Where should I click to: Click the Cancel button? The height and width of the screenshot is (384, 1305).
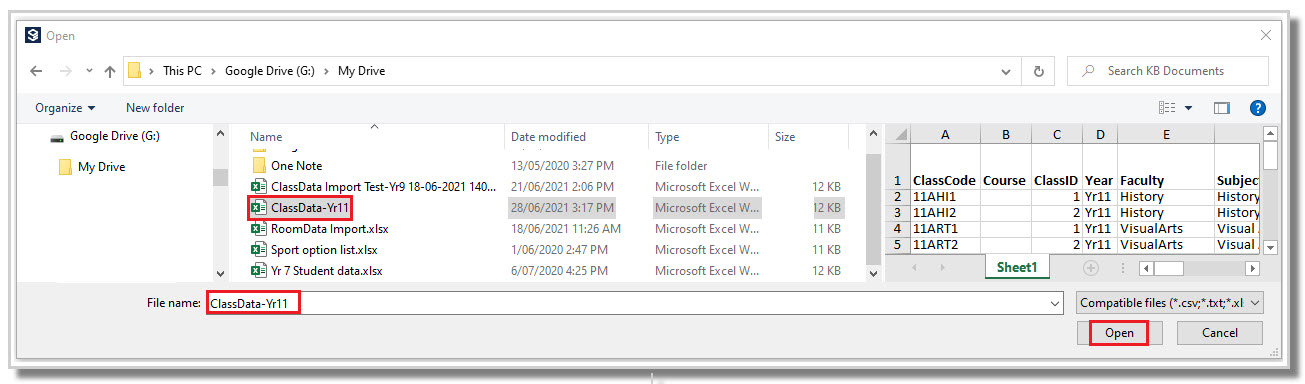[x=1220, y=333]
